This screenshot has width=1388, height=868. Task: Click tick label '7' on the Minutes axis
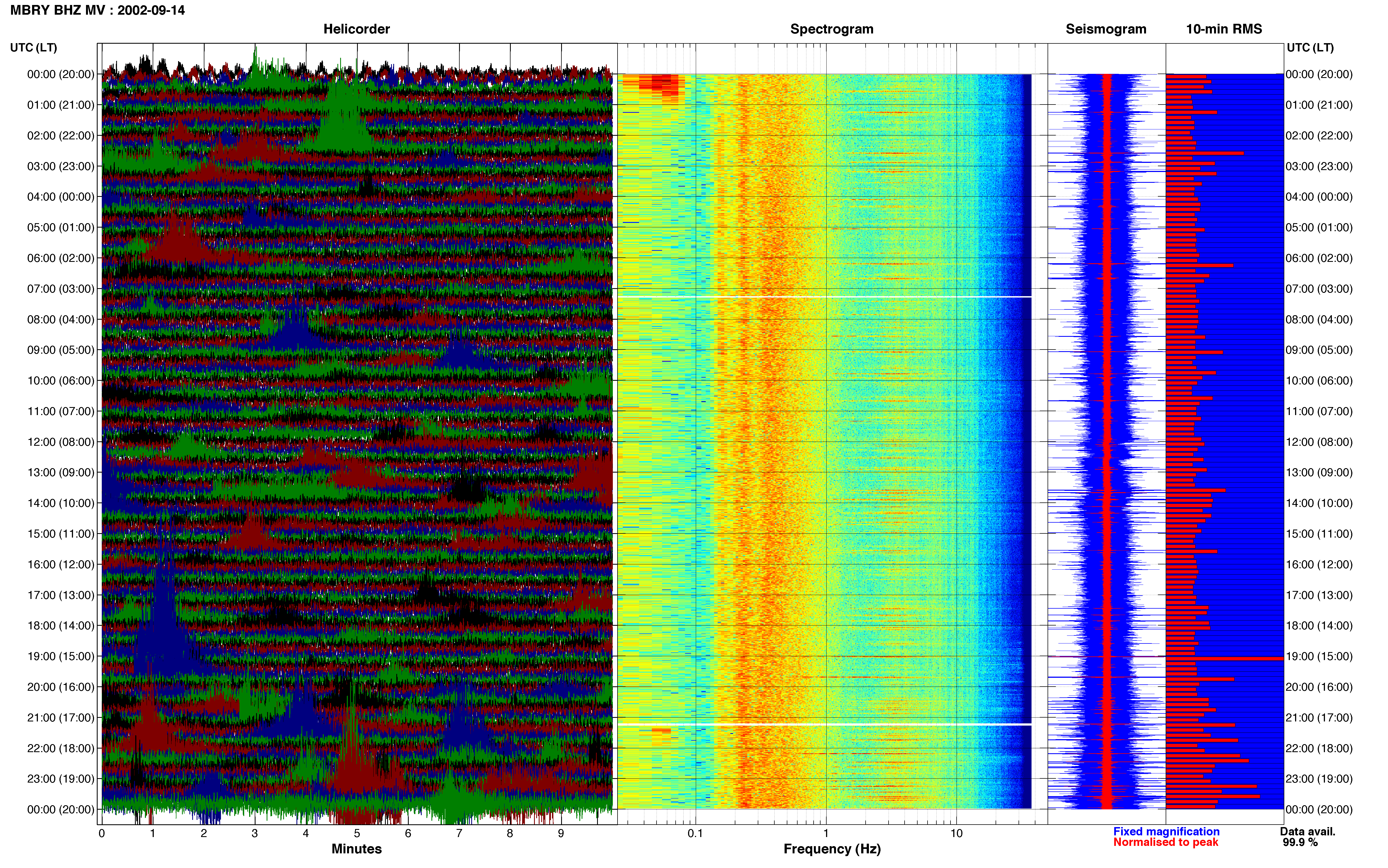pyautogui.click(x=459, y=833)
